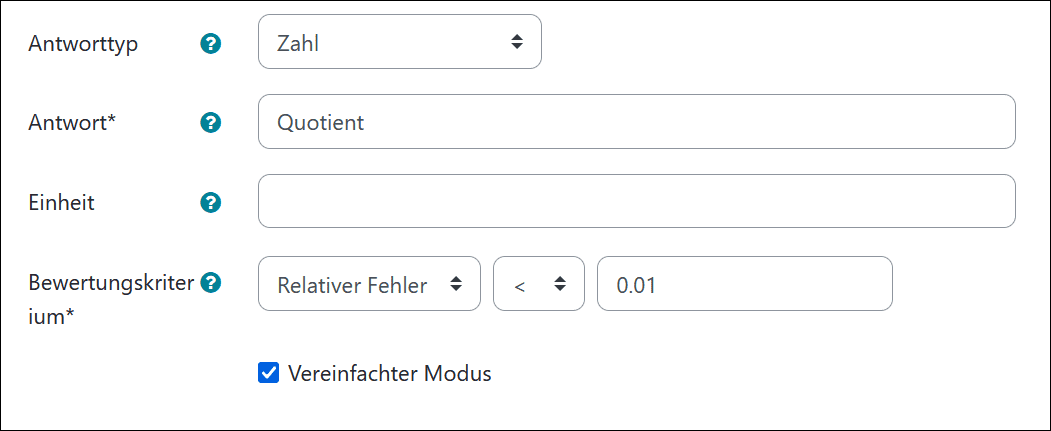Viewport: 1051px width, 431px height.
Task: Expand the Relativer Fehler dropdown
Action: tap(369, 284)
